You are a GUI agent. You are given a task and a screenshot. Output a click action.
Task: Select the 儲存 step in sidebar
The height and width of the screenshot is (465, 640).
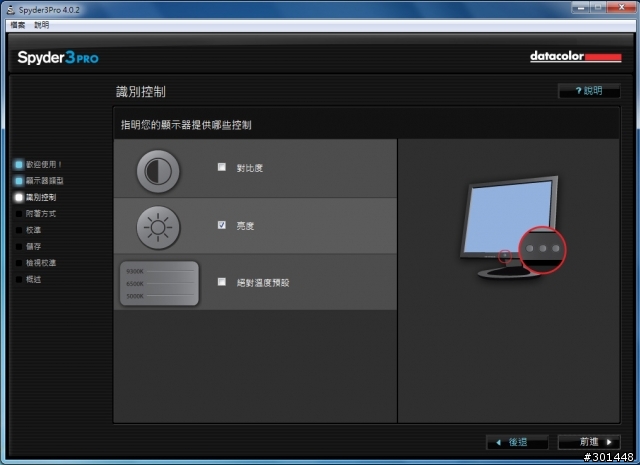28,247
